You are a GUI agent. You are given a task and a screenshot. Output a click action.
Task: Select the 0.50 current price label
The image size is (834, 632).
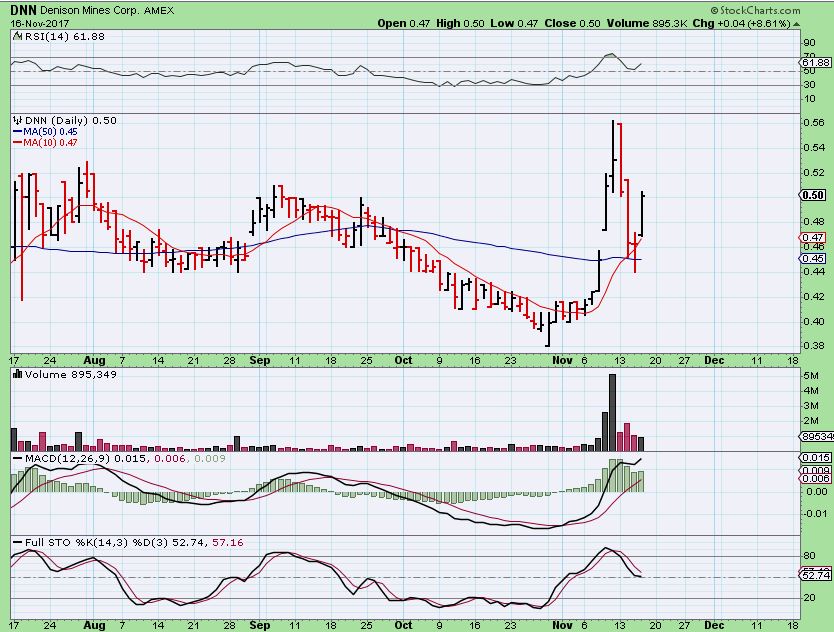point(812,196)
